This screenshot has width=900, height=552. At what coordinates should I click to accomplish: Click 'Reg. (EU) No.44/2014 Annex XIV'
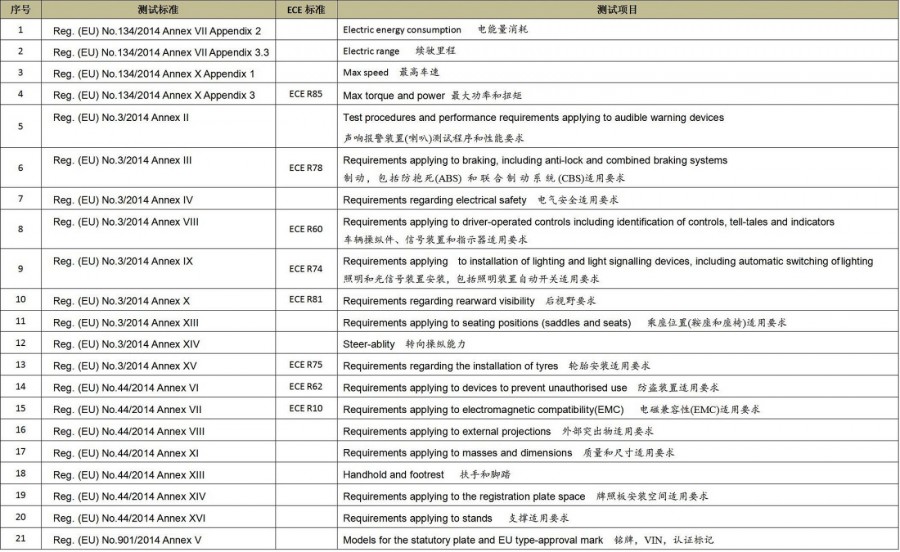tap(129, 497)
